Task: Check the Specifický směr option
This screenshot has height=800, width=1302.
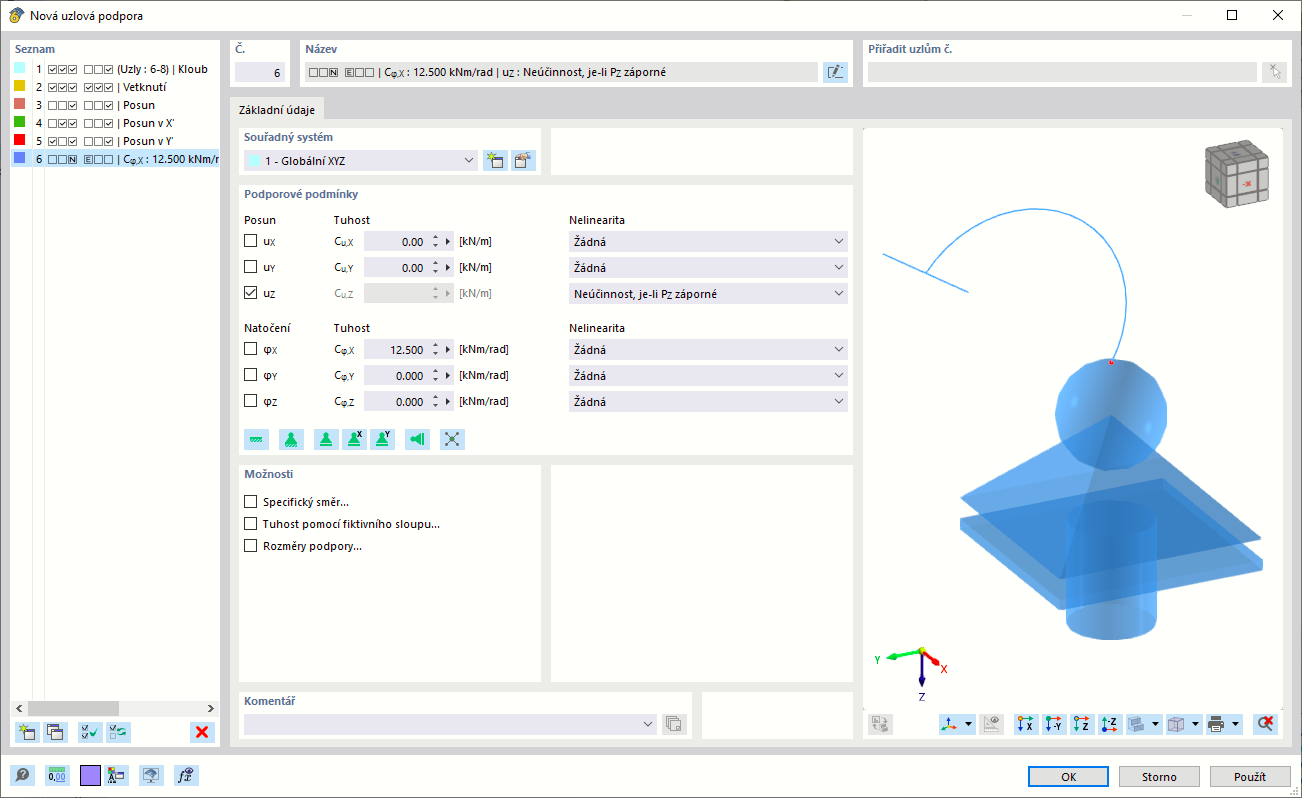Action: 251,502
